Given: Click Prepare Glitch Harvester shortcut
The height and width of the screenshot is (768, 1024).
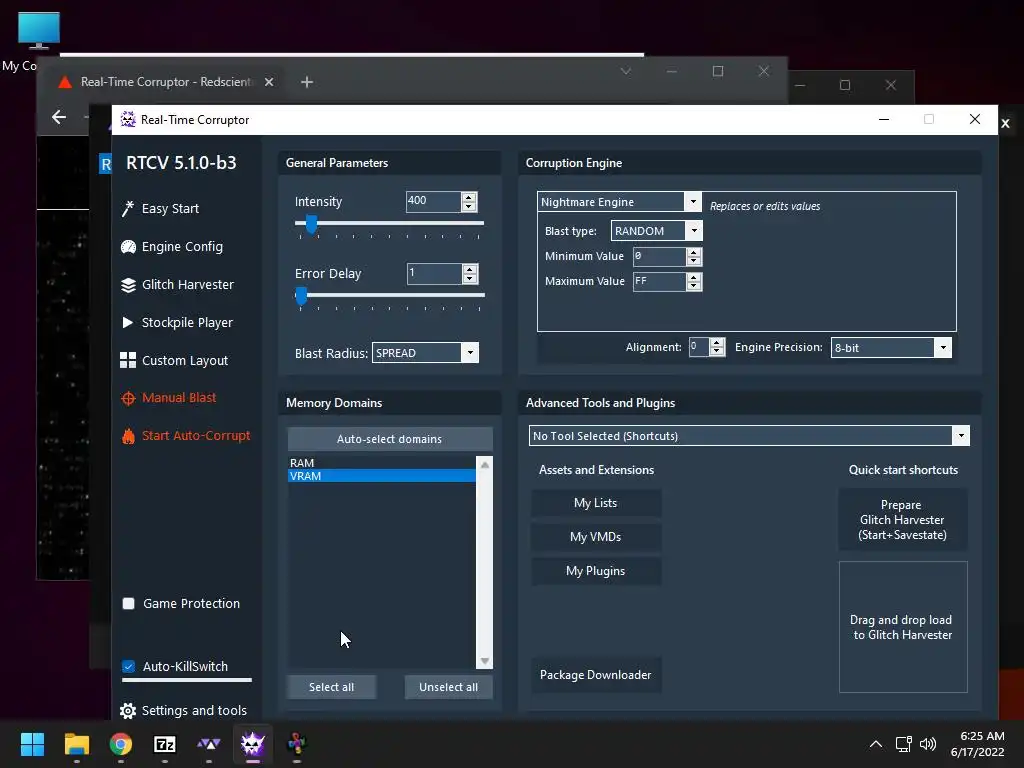Looking at the screenshot, I should [x=903, y=520].
